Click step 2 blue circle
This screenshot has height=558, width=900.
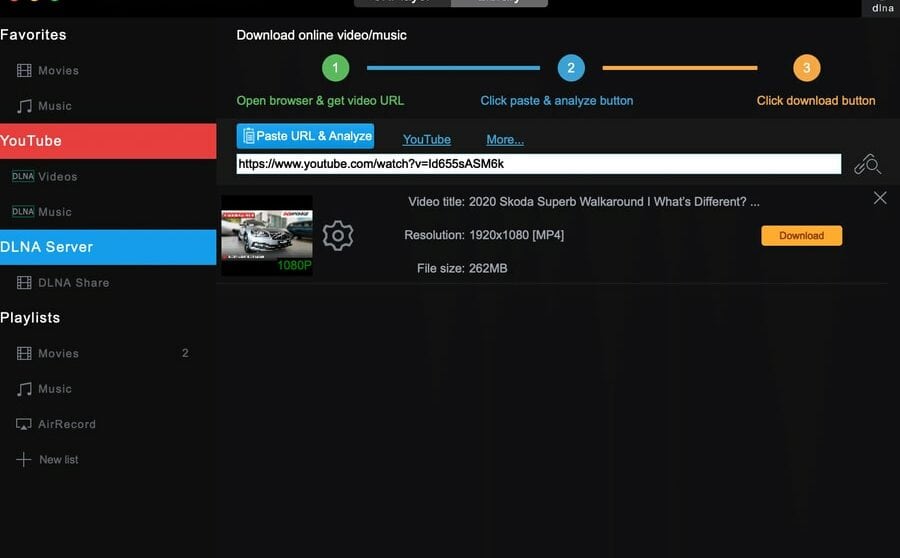(x=571, y=68)
